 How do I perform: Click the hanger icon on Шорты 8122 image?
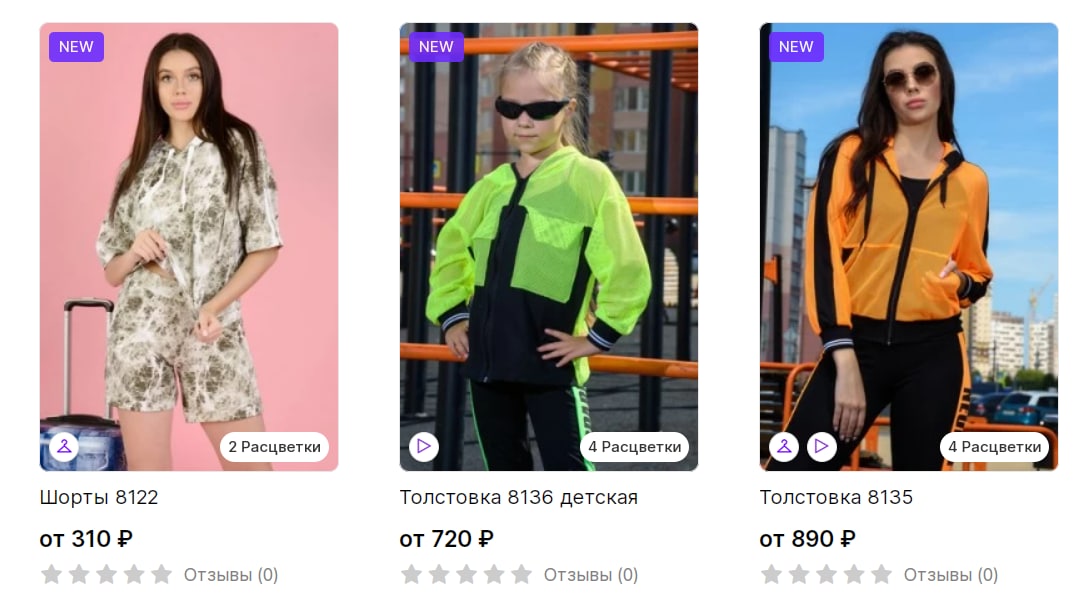pos(64,446)
